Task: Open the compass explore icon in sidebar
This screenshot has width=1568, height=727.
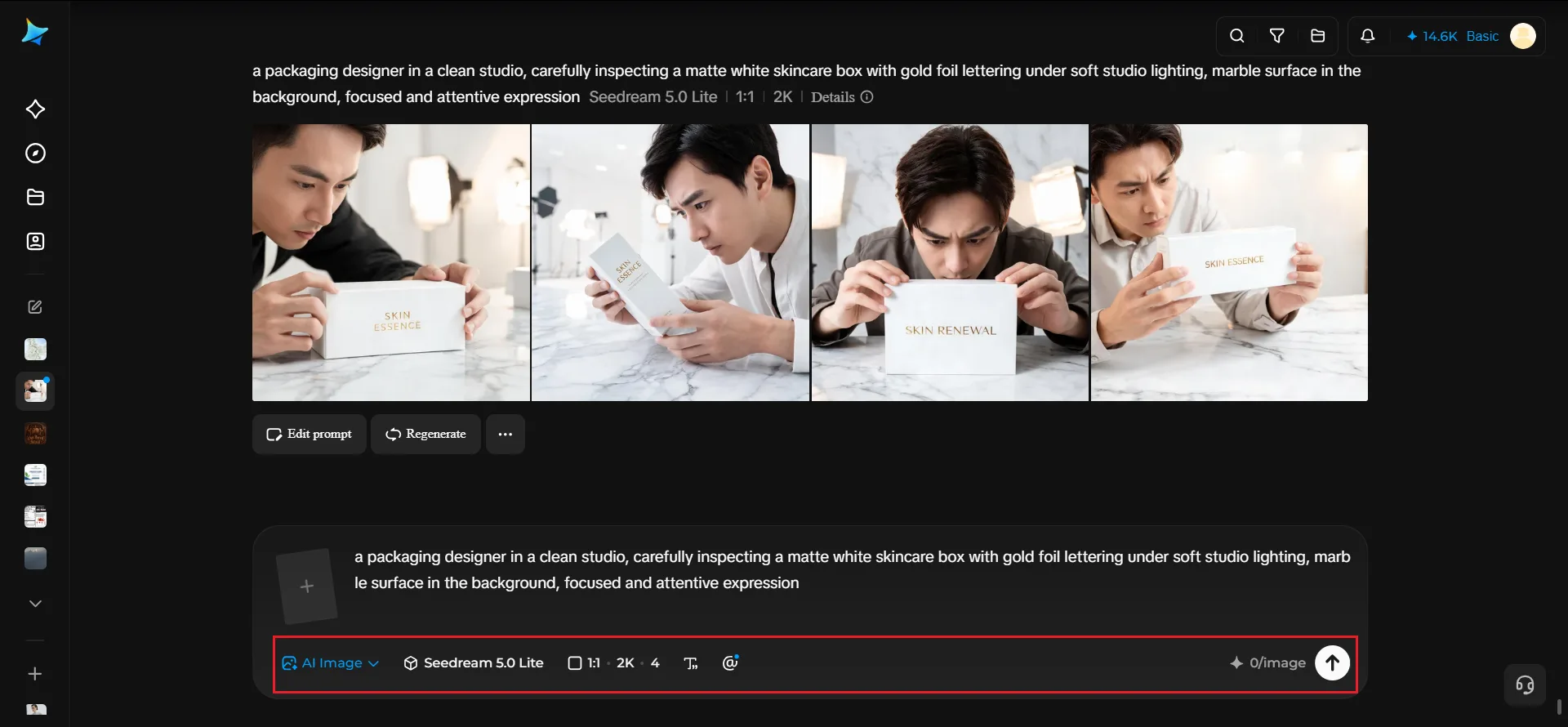Action: [x=35, y=154]
